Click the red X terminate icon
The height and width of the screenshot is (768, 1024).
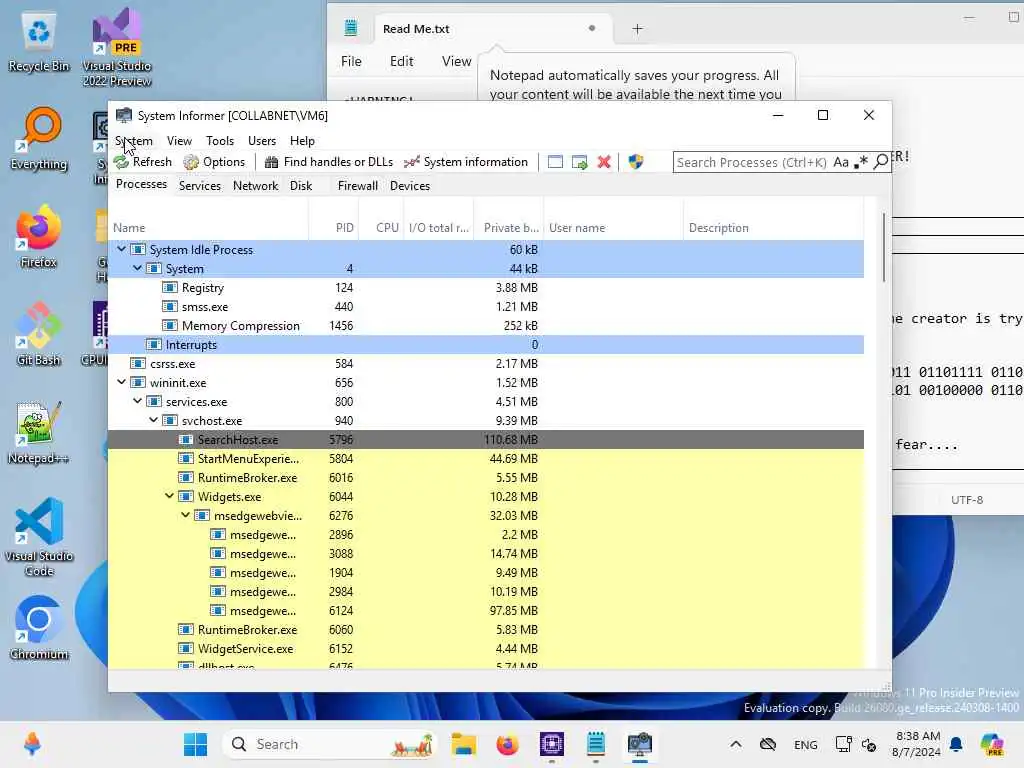pyautogui.click(x=604, y=162)
